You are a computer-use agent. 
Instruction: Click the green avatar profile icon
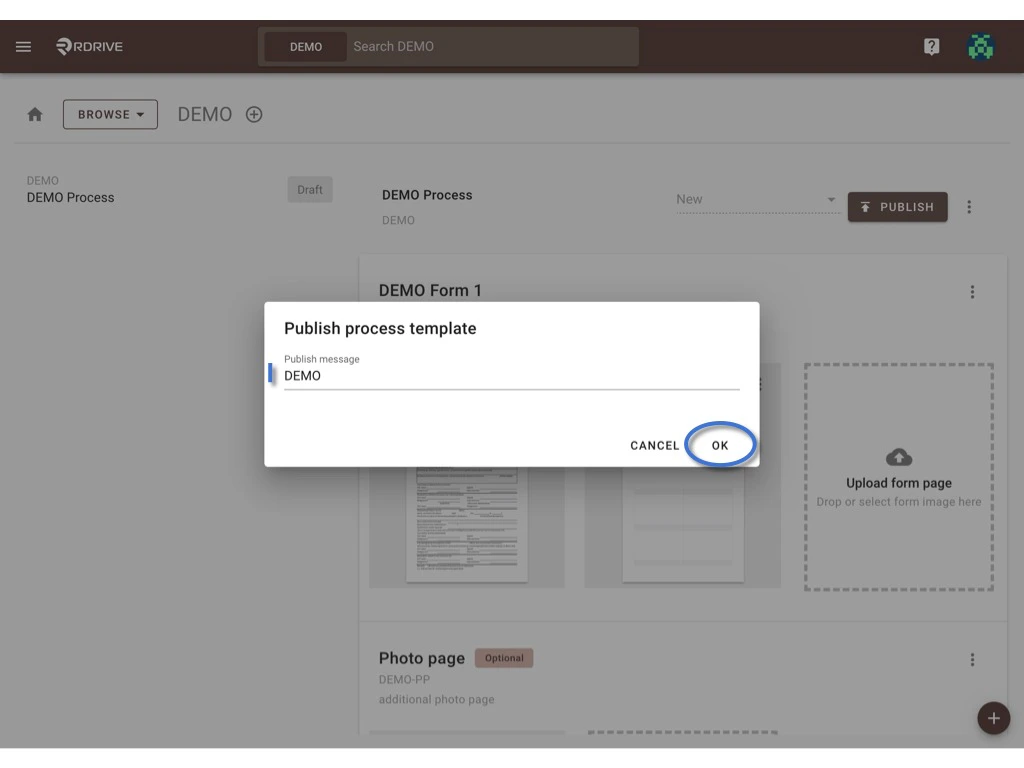981,46
